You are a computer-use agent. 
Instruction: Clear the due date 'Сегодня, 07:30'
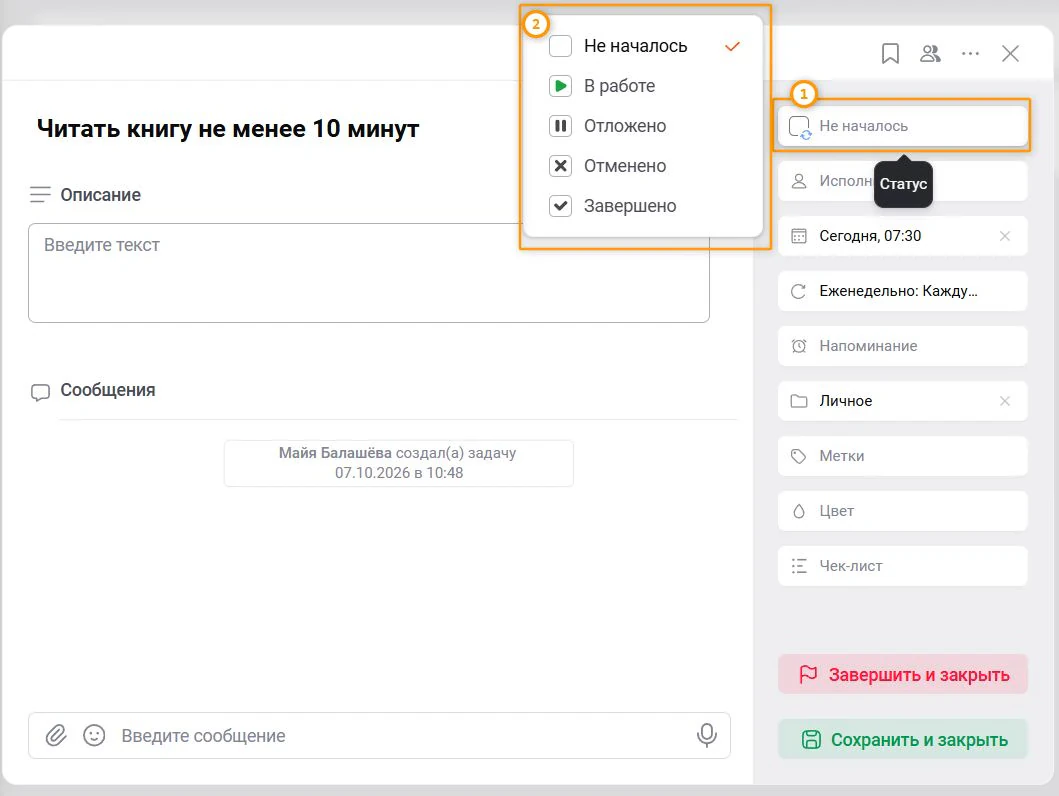[1004, 236]
